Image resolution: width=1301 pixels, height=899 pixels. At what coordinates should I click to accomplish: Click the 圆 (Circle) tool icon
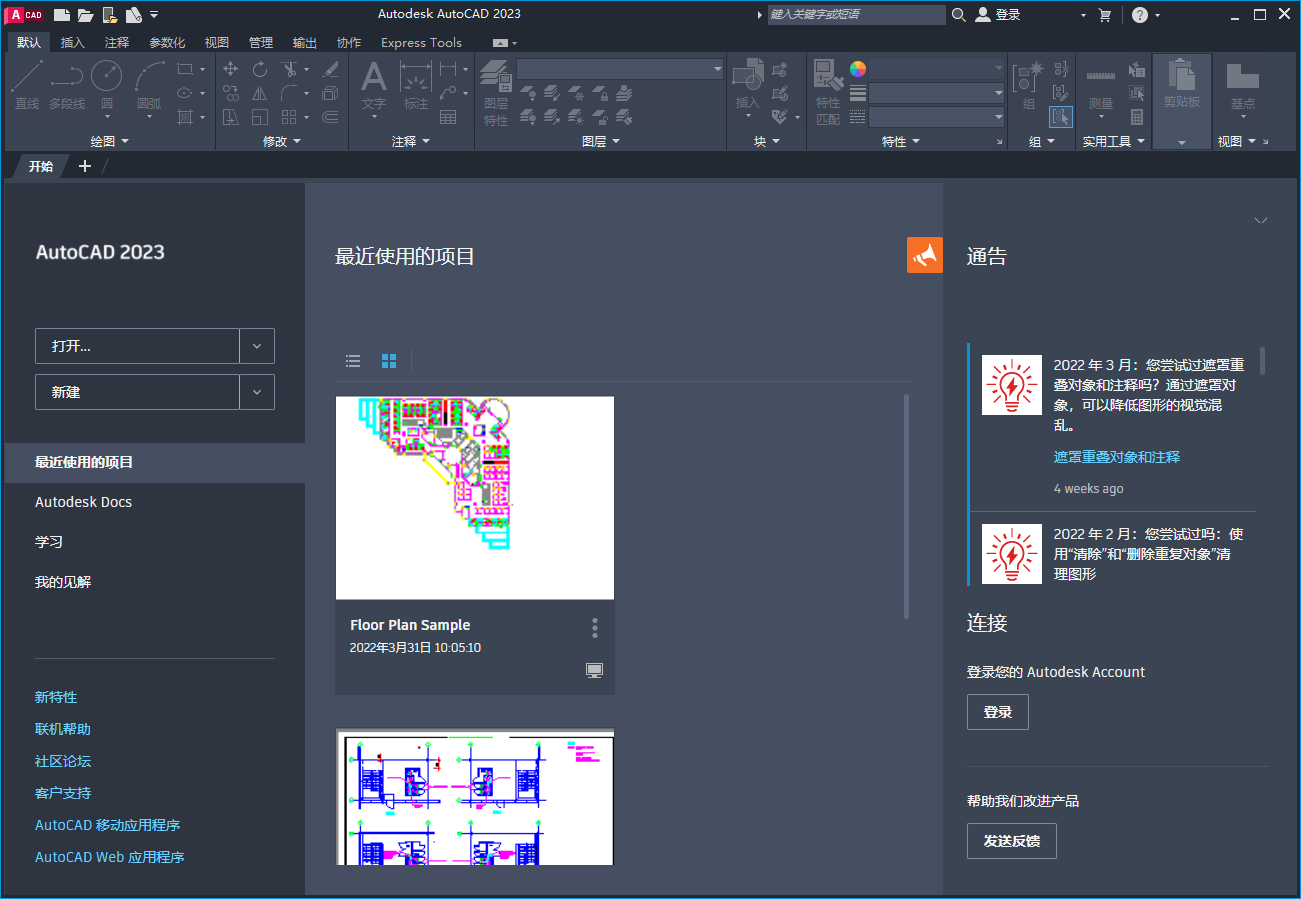coord(106,74)
